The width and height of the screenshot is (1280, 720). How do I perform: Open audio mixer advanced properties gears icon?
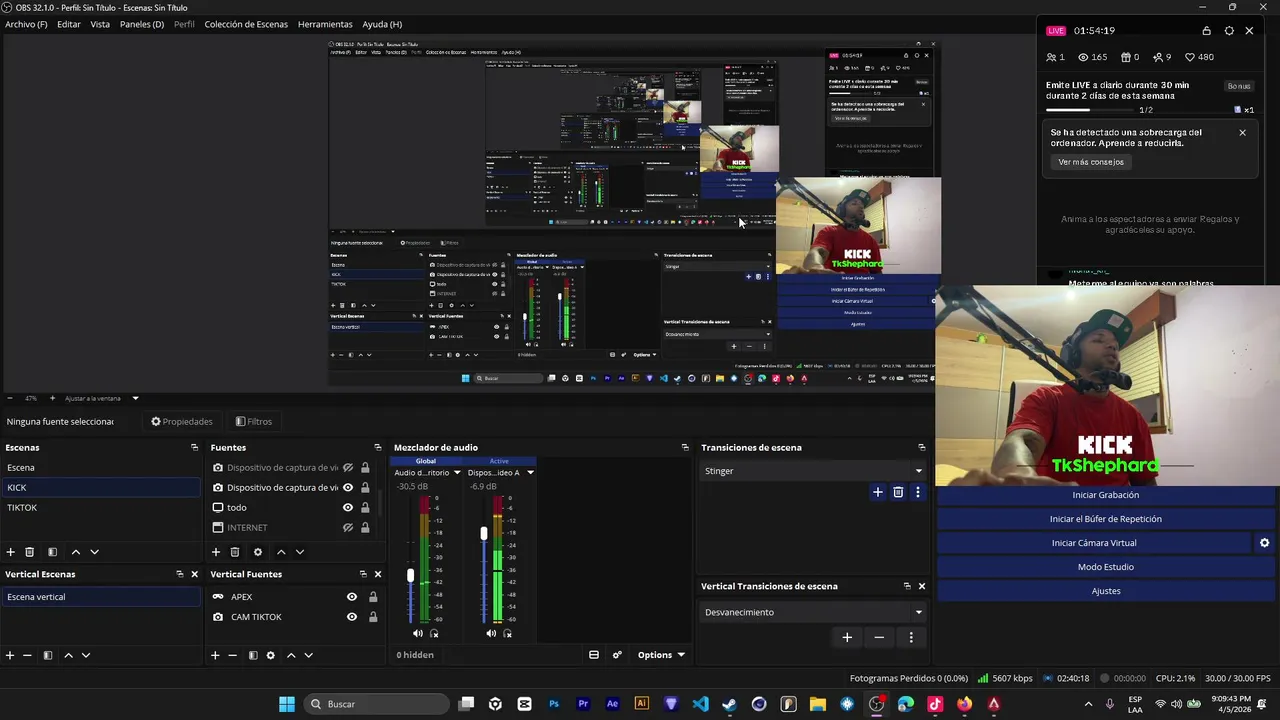[617, 655]
